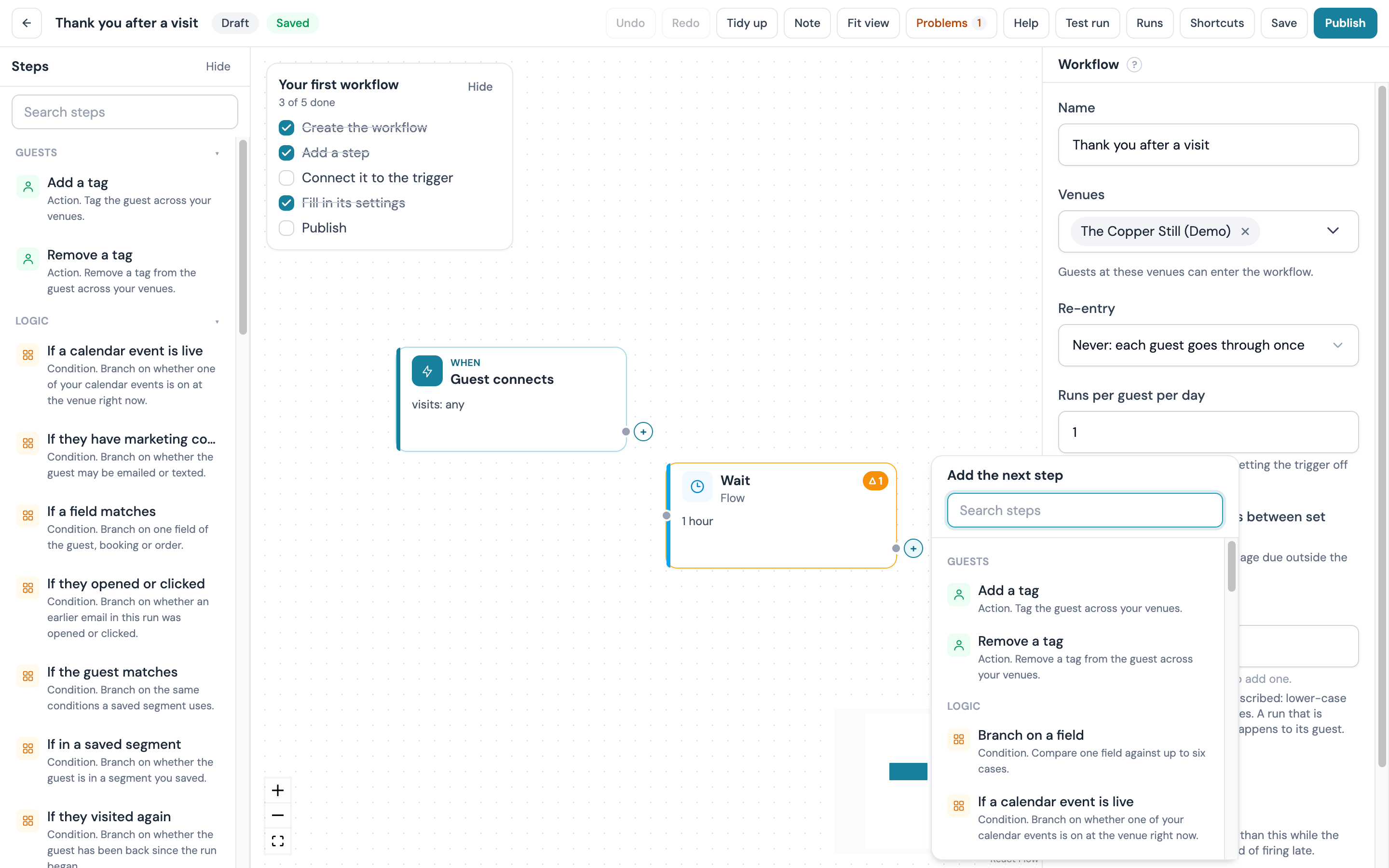Click the Draft status badge

point(235,23)
